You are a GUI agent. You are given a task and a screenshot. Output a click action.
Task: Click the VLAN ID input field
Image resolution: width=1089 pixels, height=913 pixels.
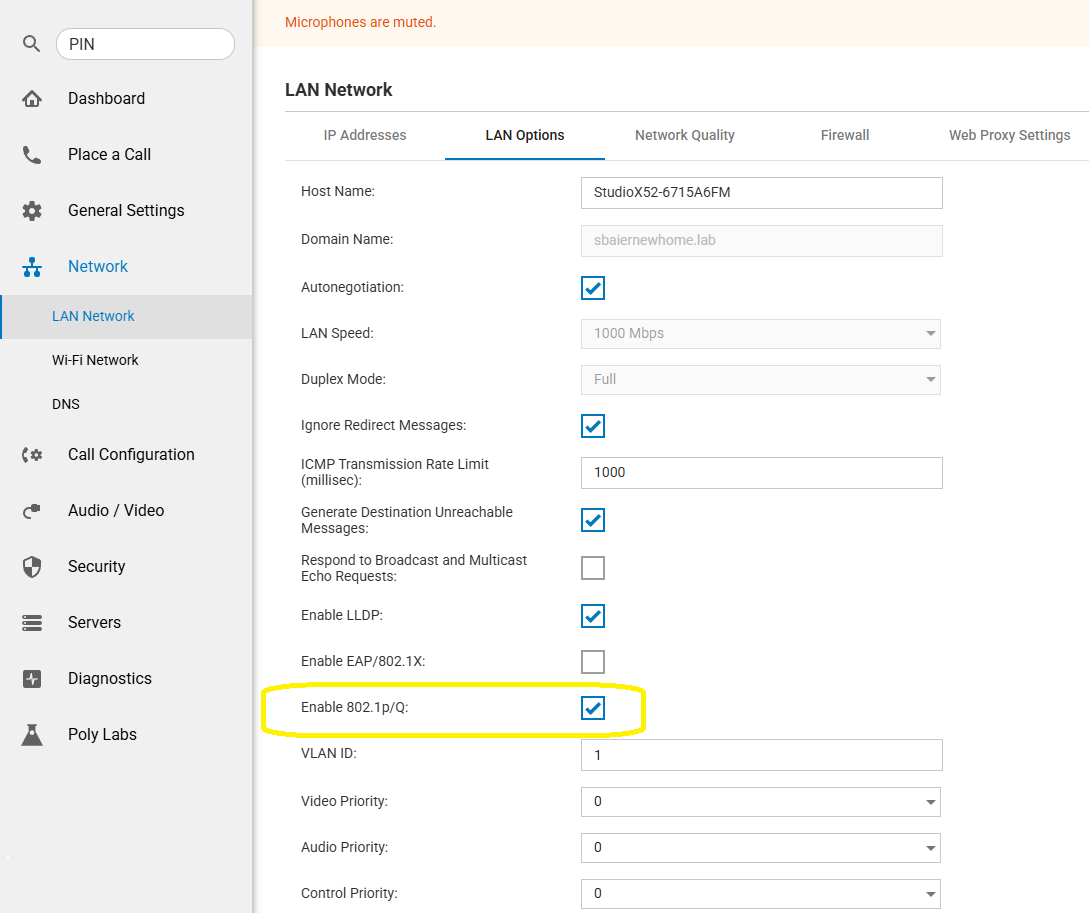761,755
